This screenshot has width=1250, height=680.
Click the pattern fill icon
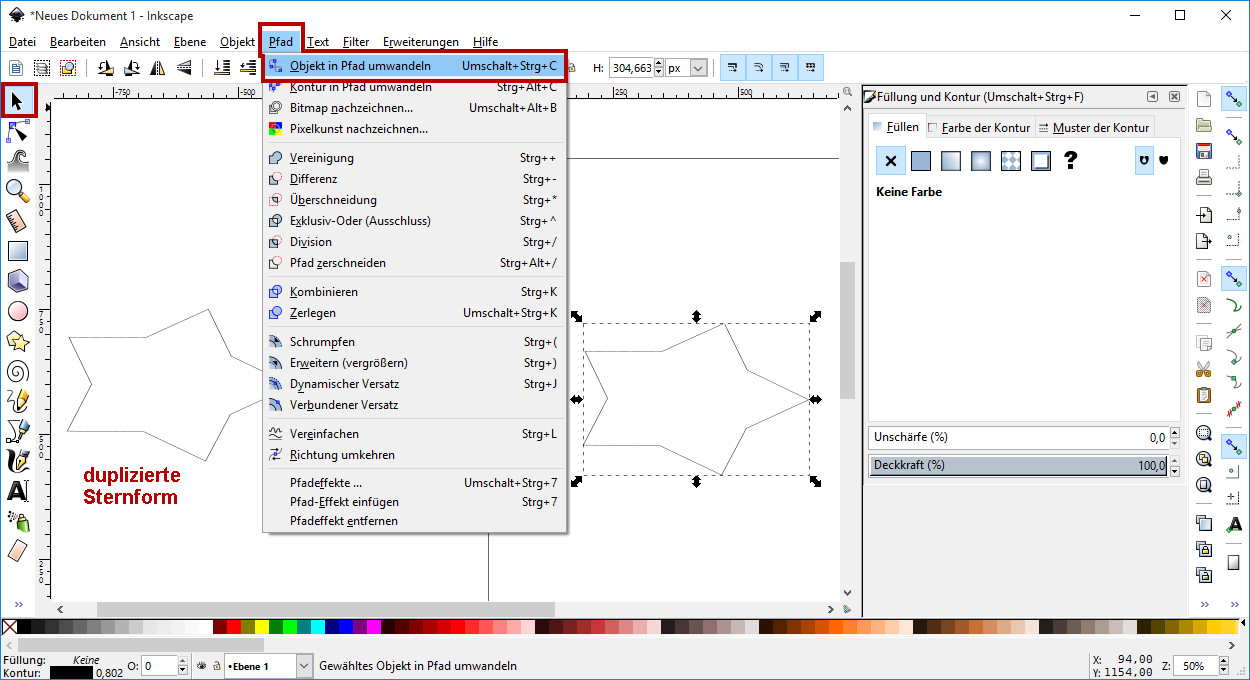[1011, 161]
